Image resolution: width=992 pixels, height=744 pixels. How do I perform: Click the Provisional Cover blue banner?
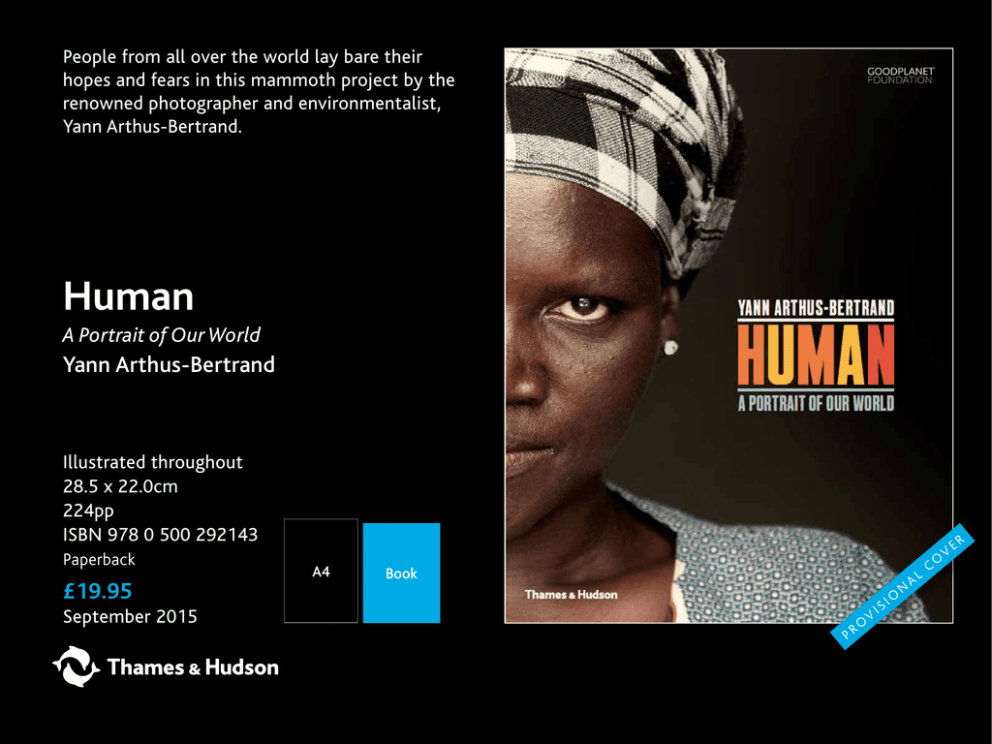tap(902, 586)
